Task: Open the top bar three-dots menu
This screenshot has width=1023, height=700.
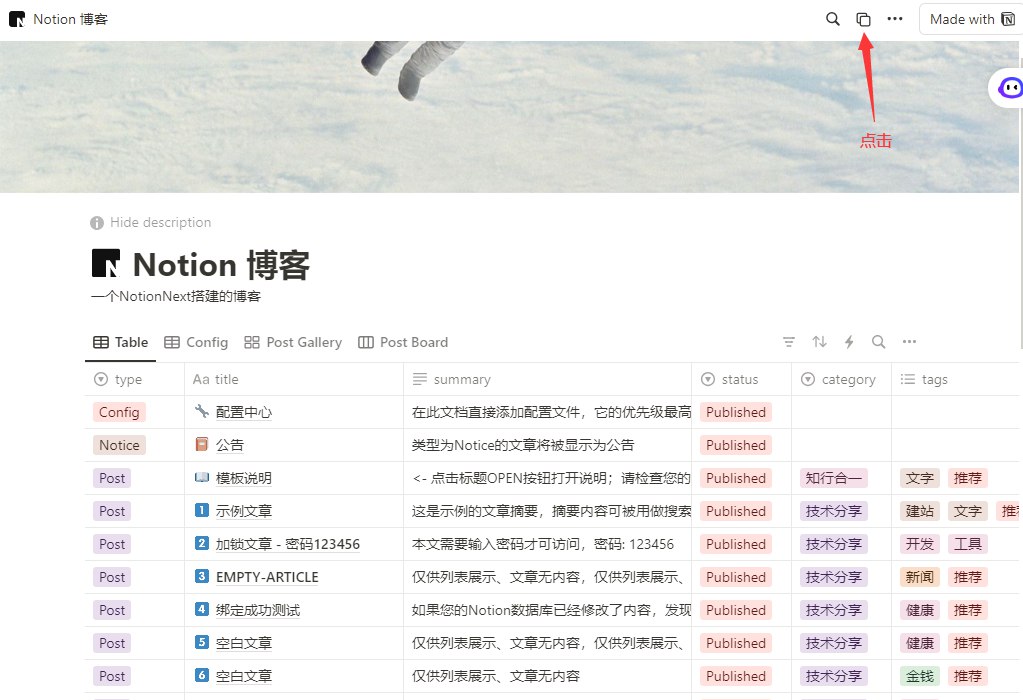Action: click(x=895, y=19)
